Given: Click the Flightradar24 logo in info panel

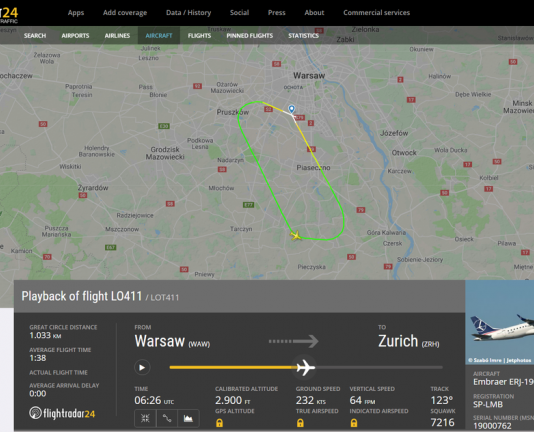Looking at the screenshot, I should coord(62,413).
